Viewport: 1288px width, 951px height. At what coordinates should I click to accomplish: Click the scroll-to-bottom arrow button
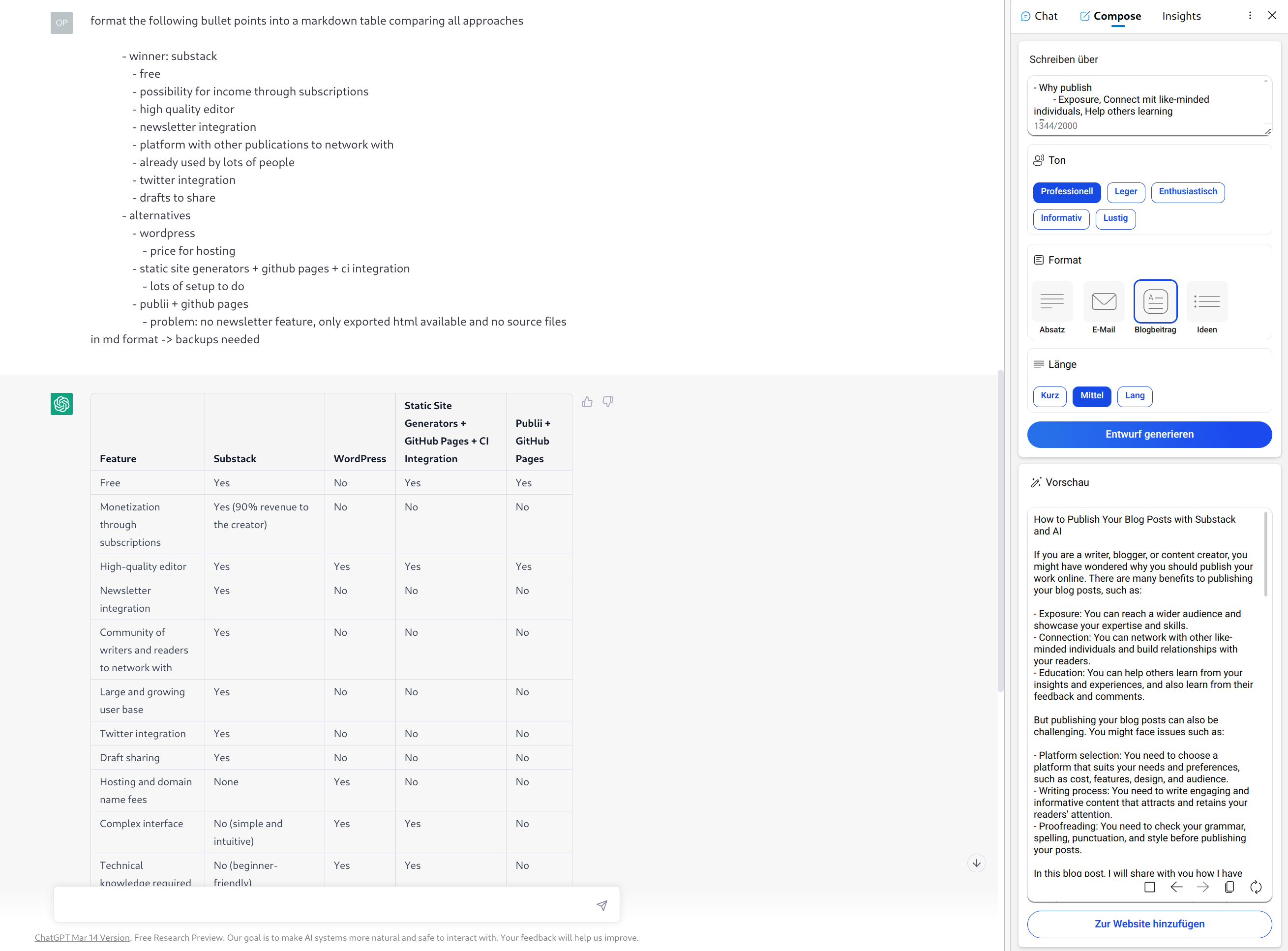click(976, 863)
